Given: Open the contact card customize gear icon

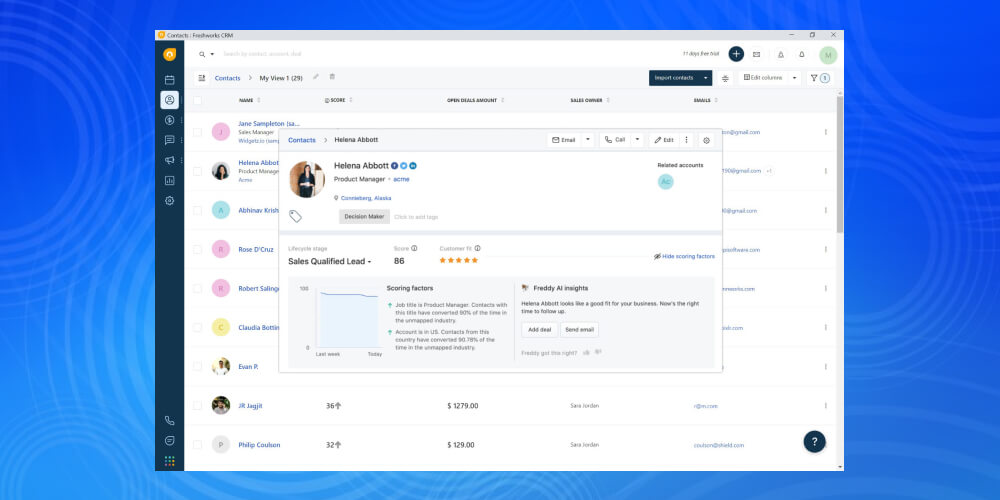Looking at the screenshot, I should click(706, 140).
